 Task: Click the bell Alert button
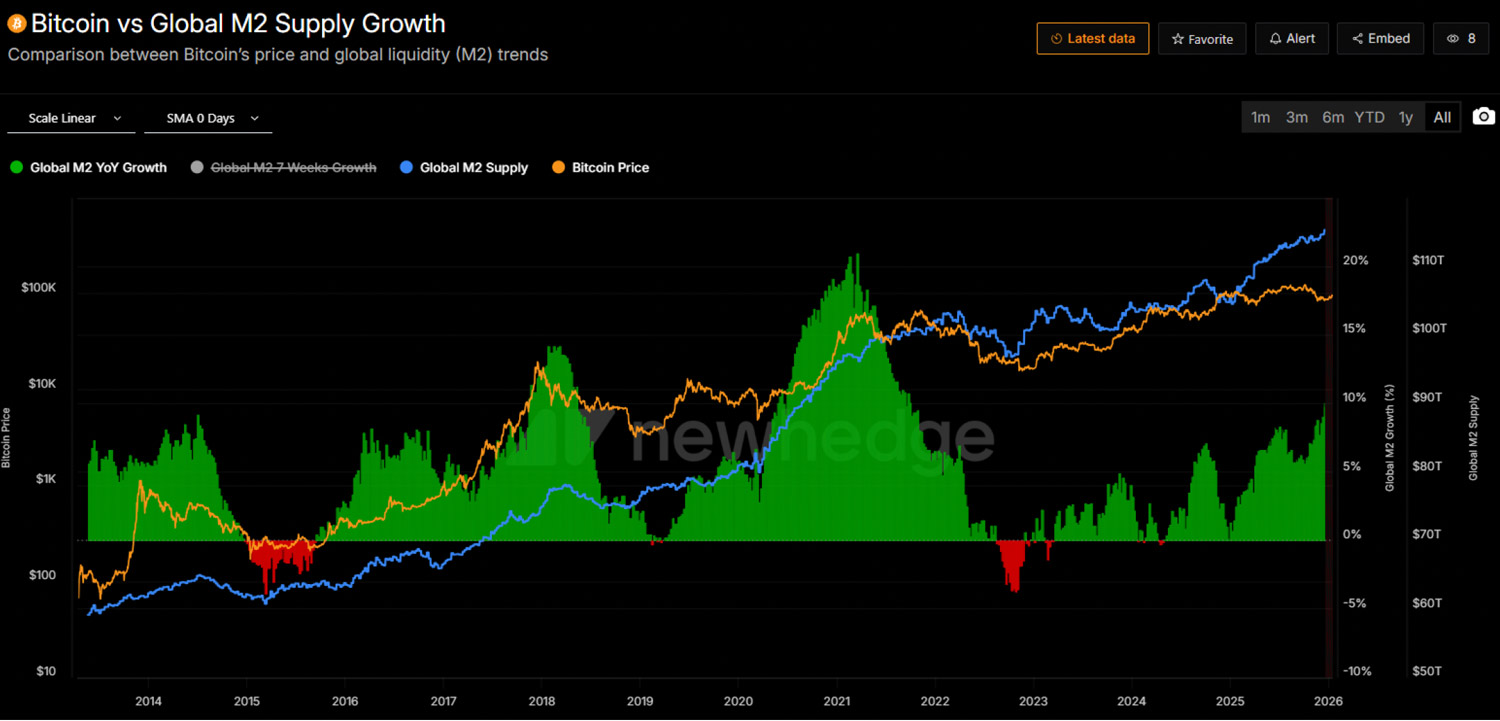click(x=1292, y=39)
